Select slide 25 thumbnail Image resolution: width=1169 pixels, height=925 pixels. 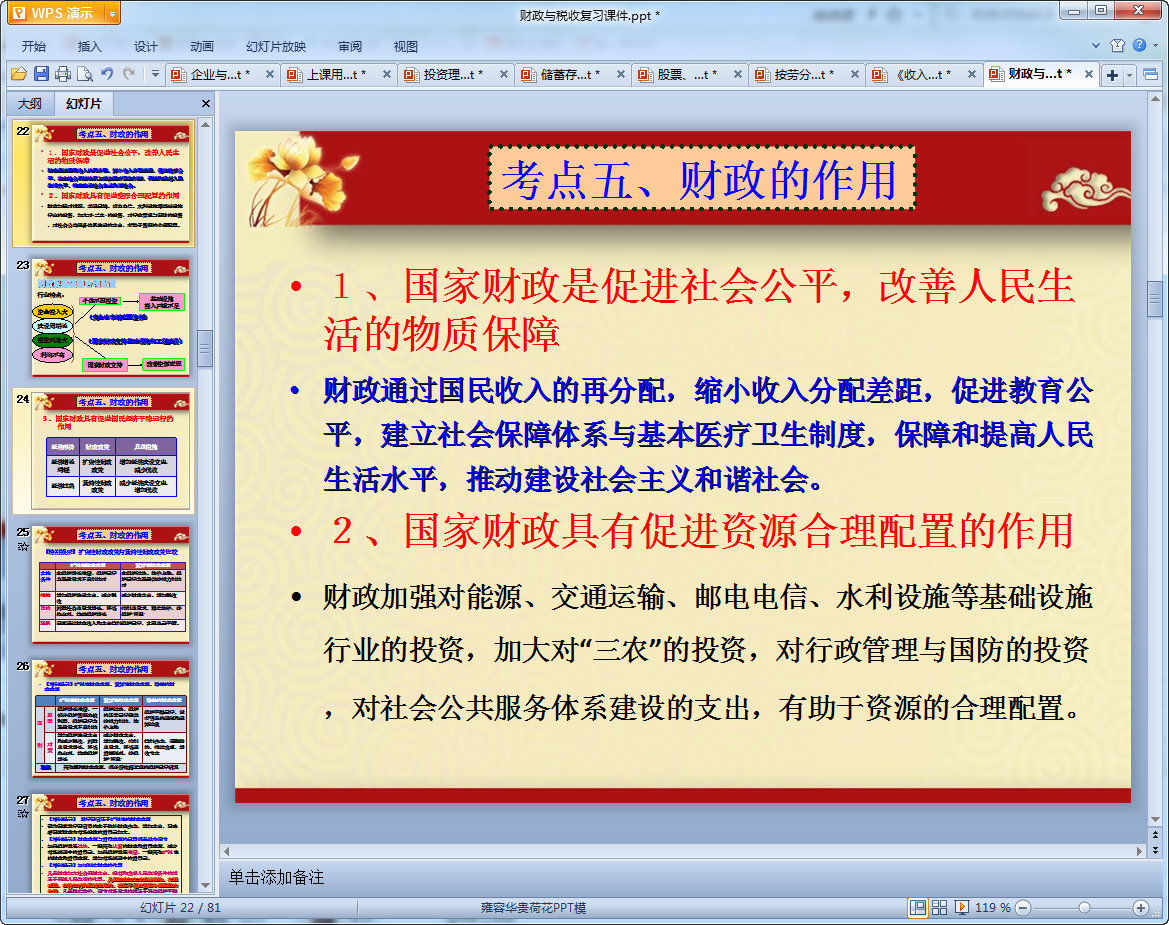(x=111, y=584)
